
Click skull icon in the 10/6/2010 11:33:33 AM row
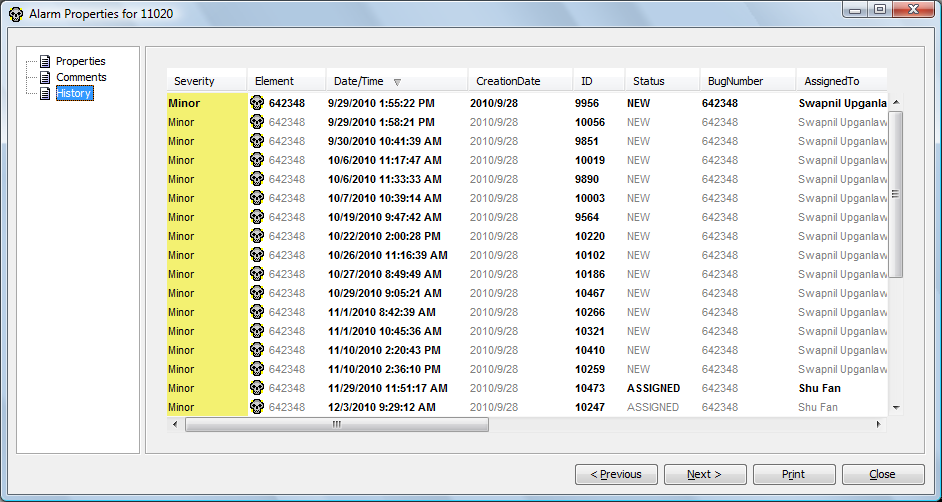click(x=257, y=179)
